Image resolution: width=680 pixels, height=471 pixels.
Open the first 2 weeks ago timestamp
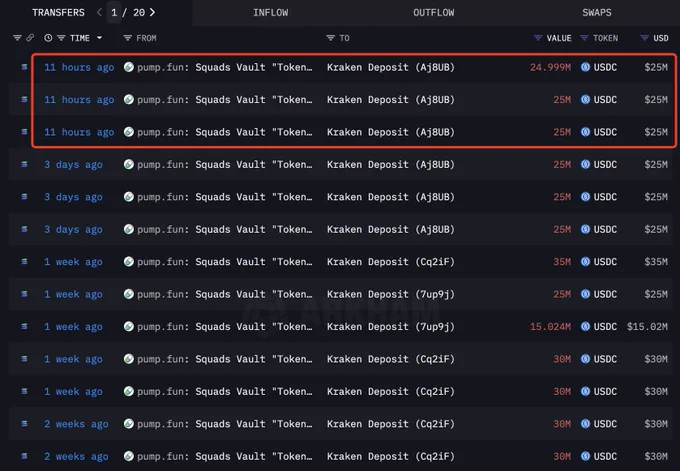click(x=76, y=424)
